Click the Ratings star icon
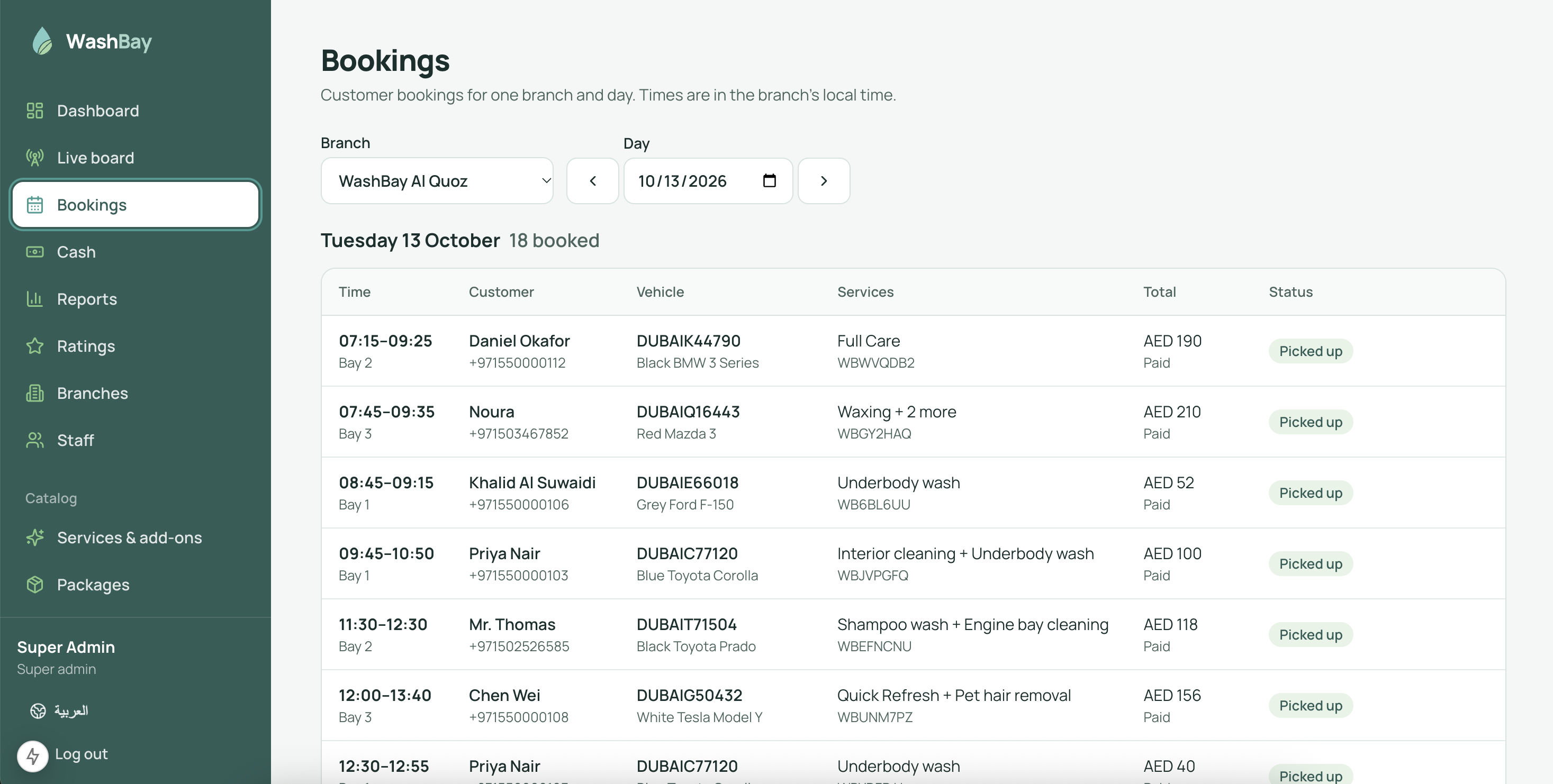Viewport: 1553px width, 784px height. (35, 346)
